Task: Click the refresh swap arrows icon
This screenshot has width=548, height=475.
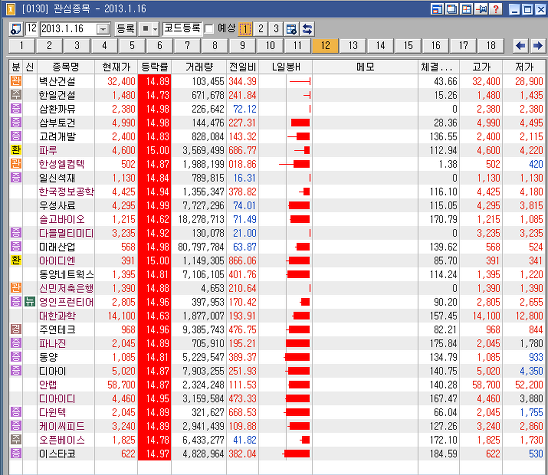Action: click(x=307, y=29)
